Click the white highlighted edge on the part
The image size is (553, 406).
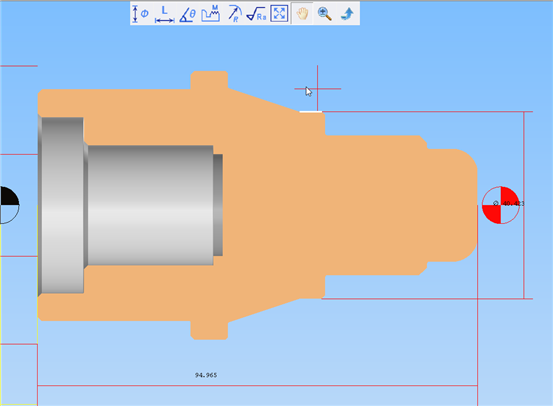point(311,112)
